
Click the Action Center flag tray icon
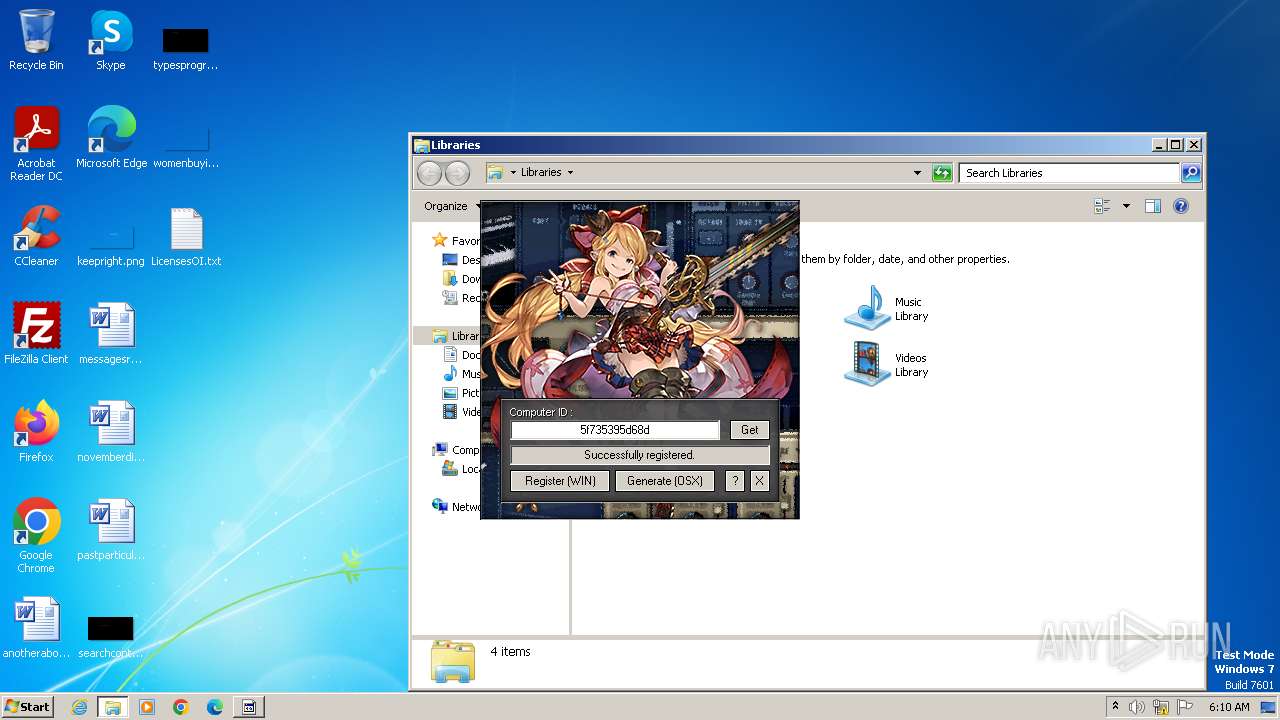point(1184,707)
